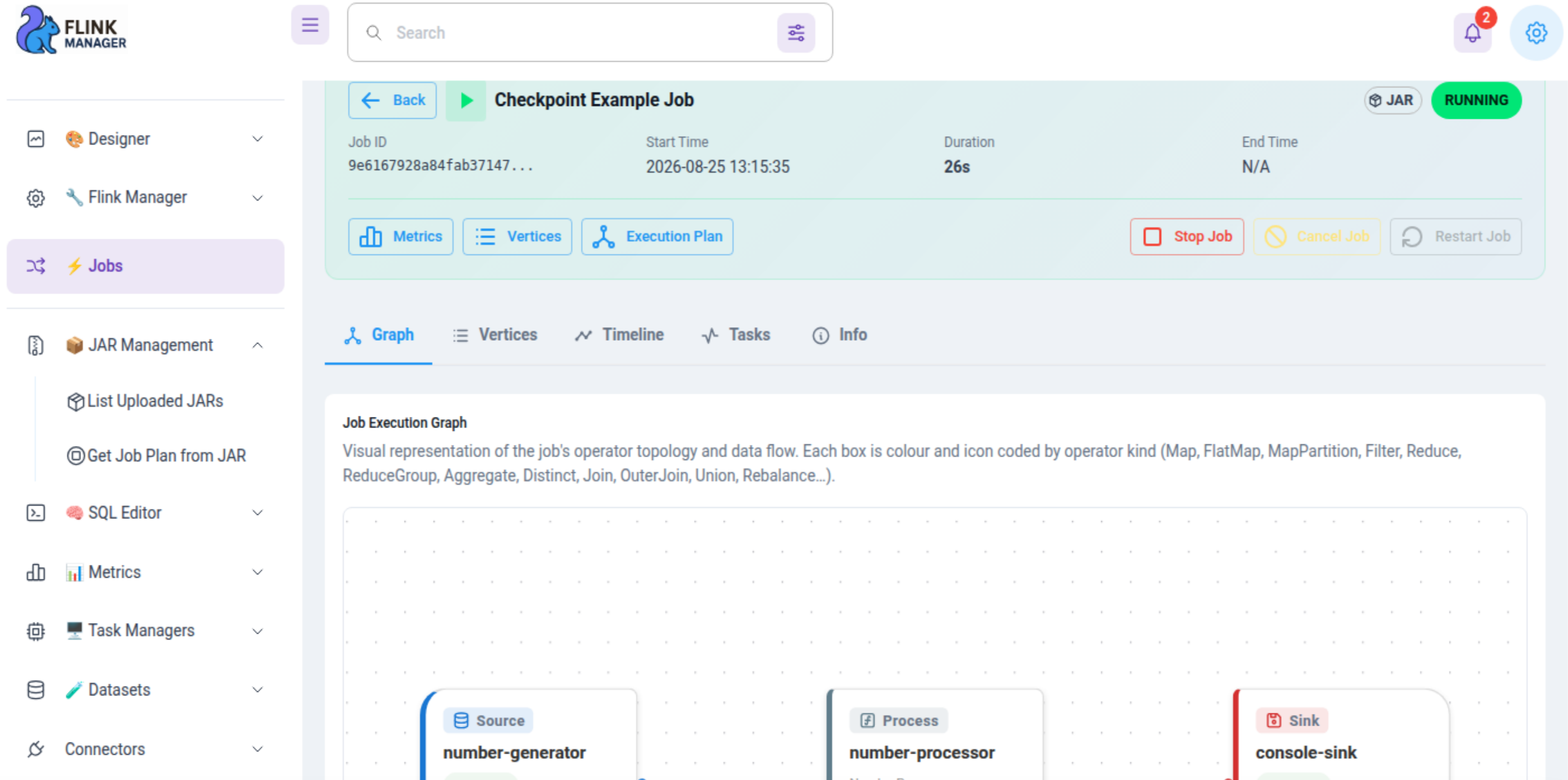
Task: Open settings gear in top right
Action: click(1536, 33)
